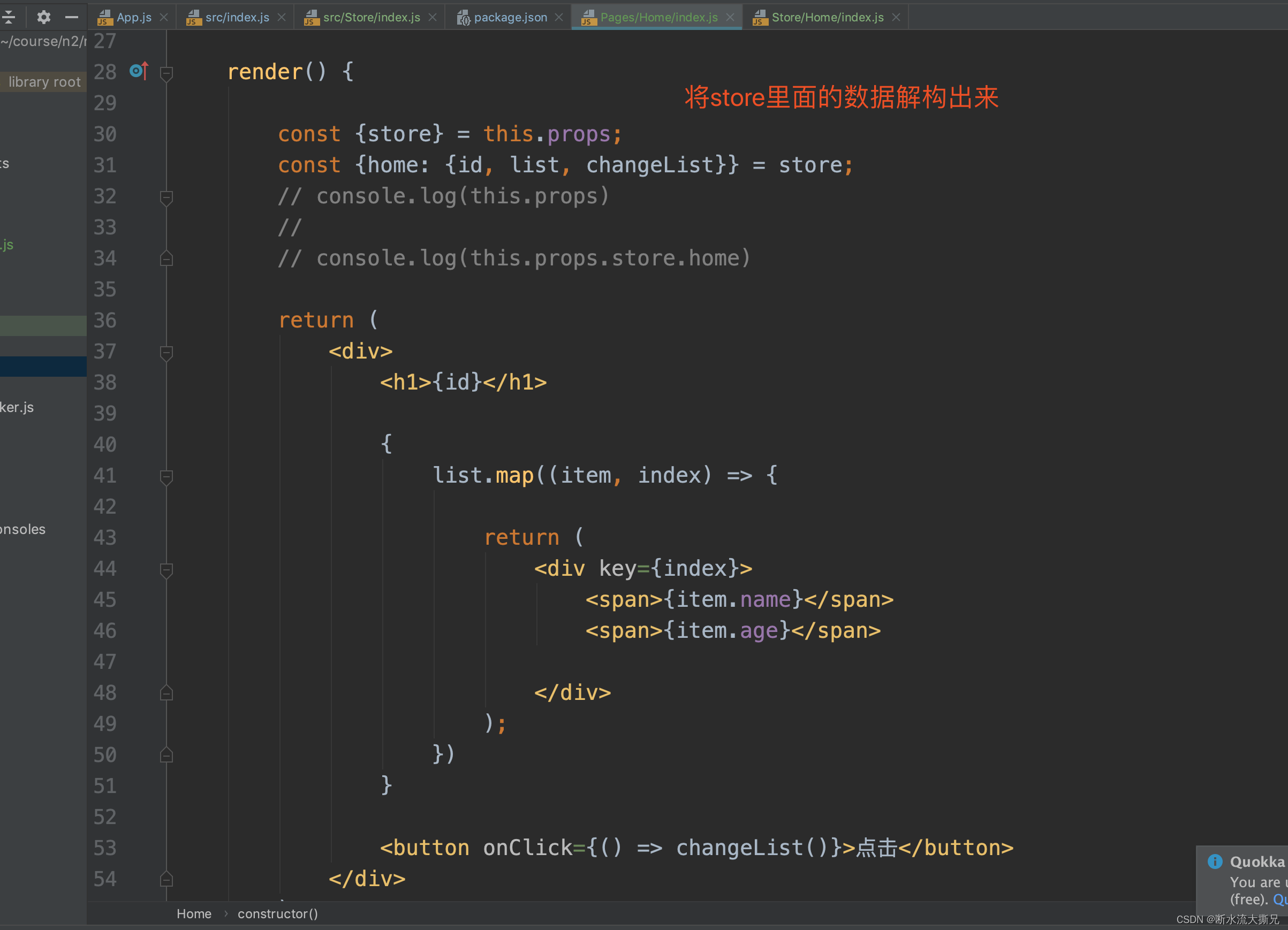Click the console.log(this.props) comment line
This screenshot has width=1288, height=930.
(444, 196)
